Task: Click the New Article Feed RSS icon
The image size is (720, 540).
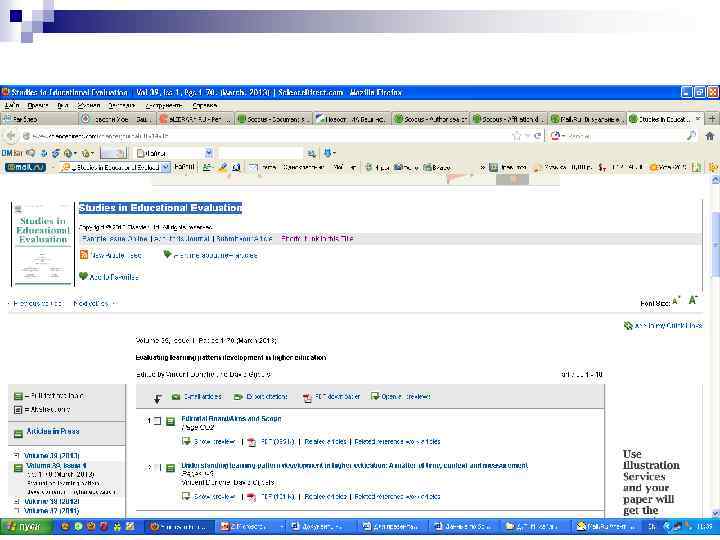Action: [84, 254]
